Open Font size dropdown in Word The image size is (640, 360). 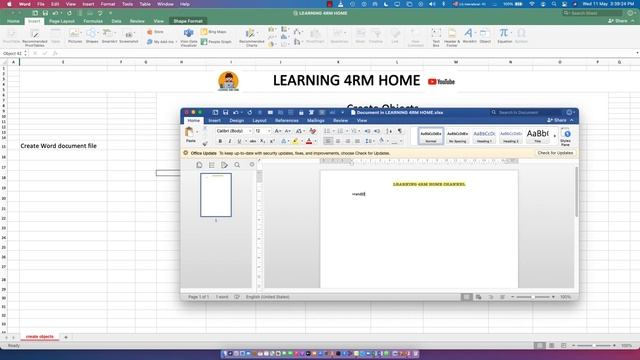[269, 131]
